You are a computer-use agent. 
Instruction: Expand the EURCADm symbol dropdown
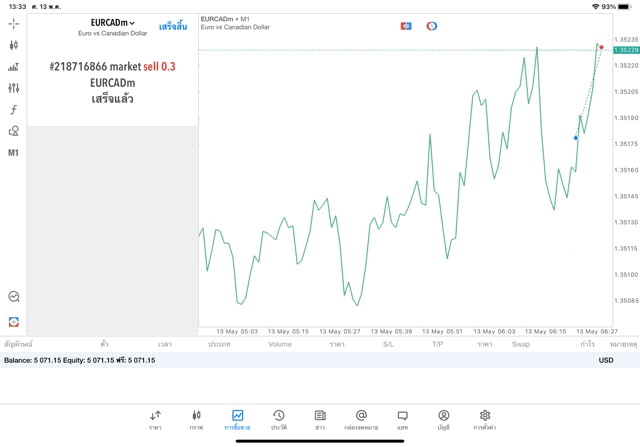click(x=113, y=23)
